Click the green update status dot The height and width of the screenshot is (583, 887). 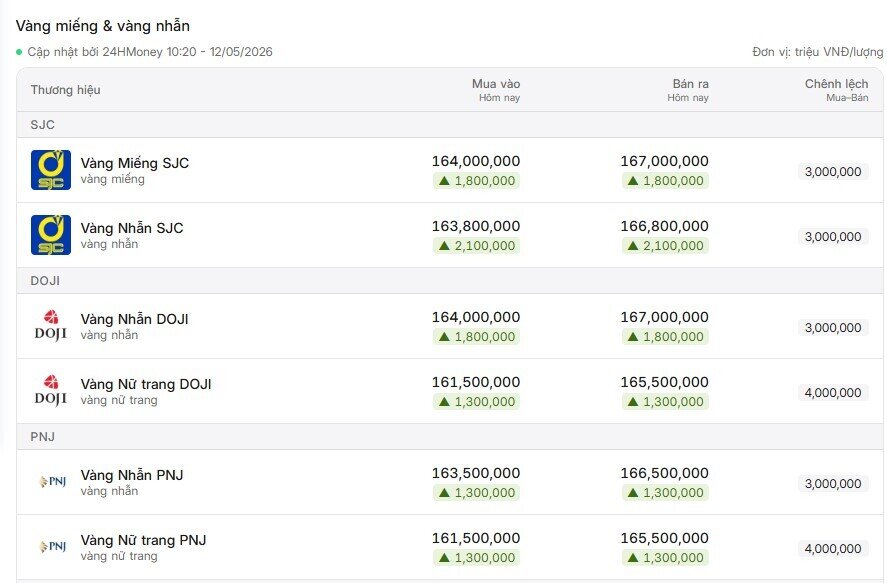coord(19,52)
